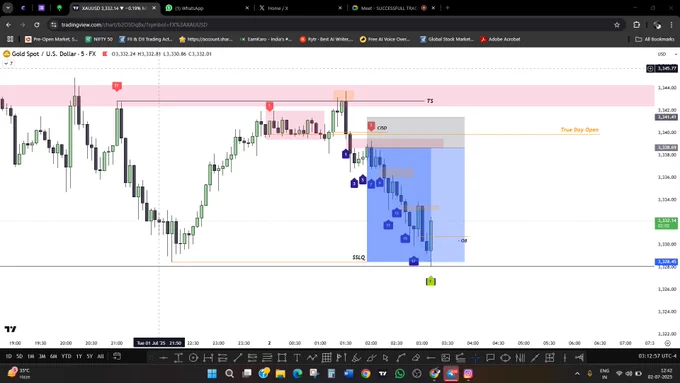The image size is (680, 383).
Task: Open the go to date calendar
Action: tap(117, 357)
